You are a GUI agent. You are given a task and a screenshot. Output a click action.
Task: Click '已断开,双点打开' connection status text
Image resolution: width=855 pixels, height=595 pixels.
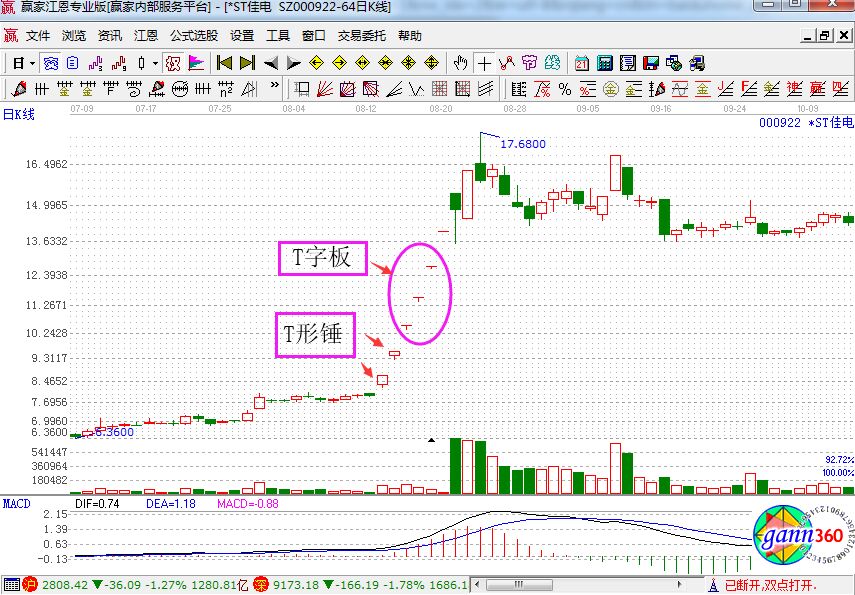tap(770, 585)
